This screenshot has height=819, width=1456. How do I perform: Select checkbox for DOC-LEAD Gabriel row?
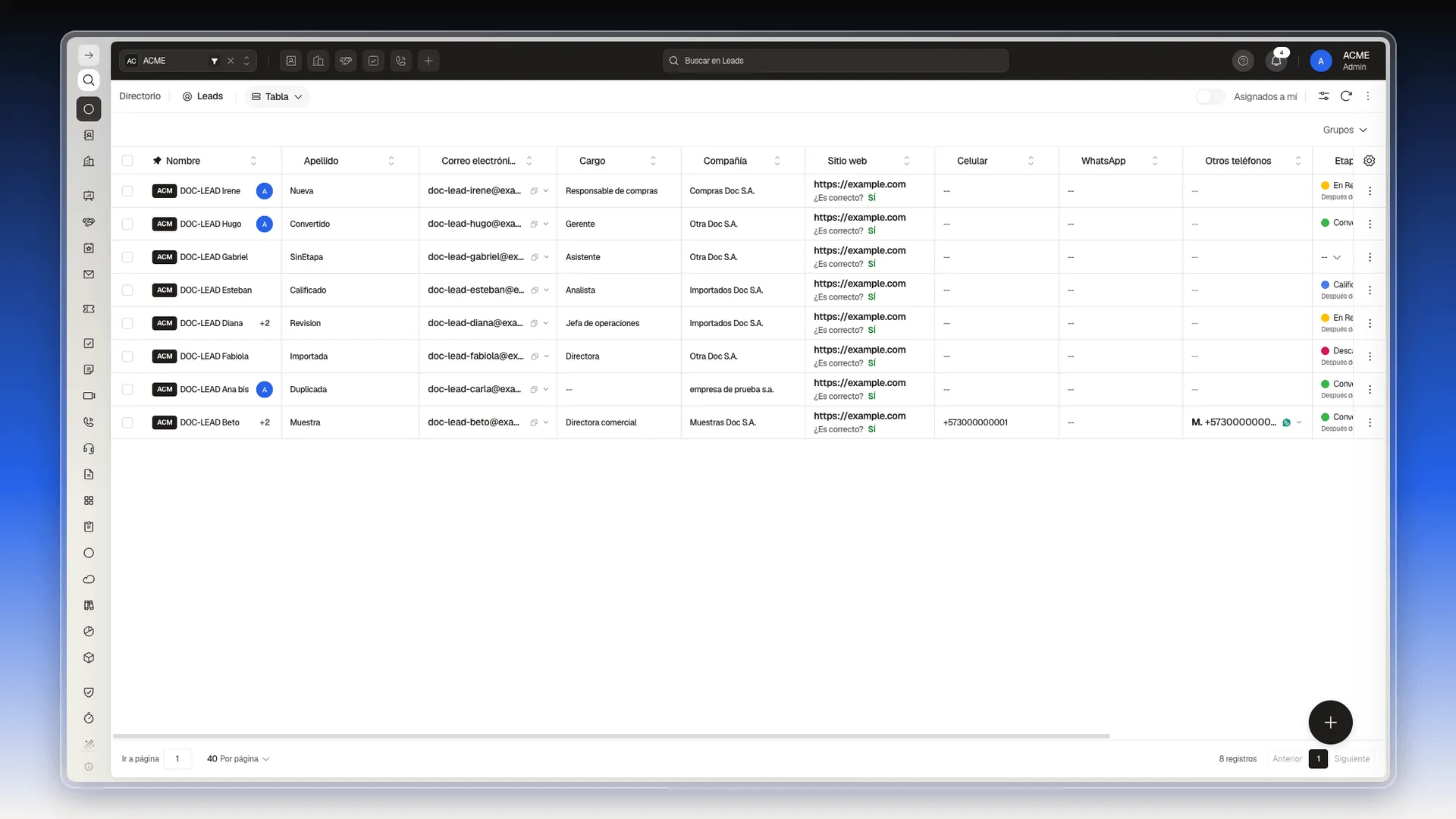(127, 257)
